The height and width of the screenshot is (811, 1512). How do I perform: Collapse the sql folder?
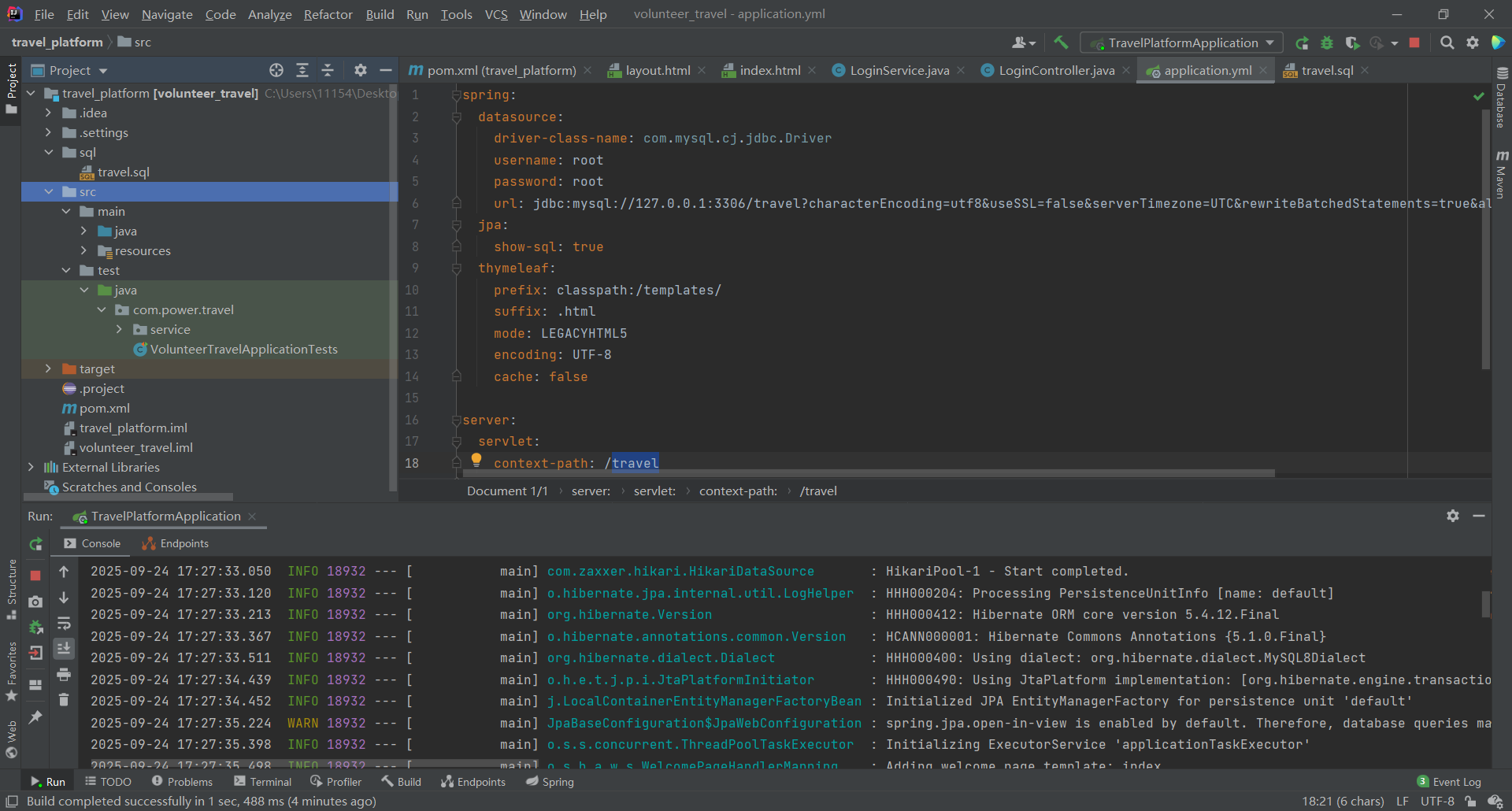pyautogui.click(x=48, y=152)
